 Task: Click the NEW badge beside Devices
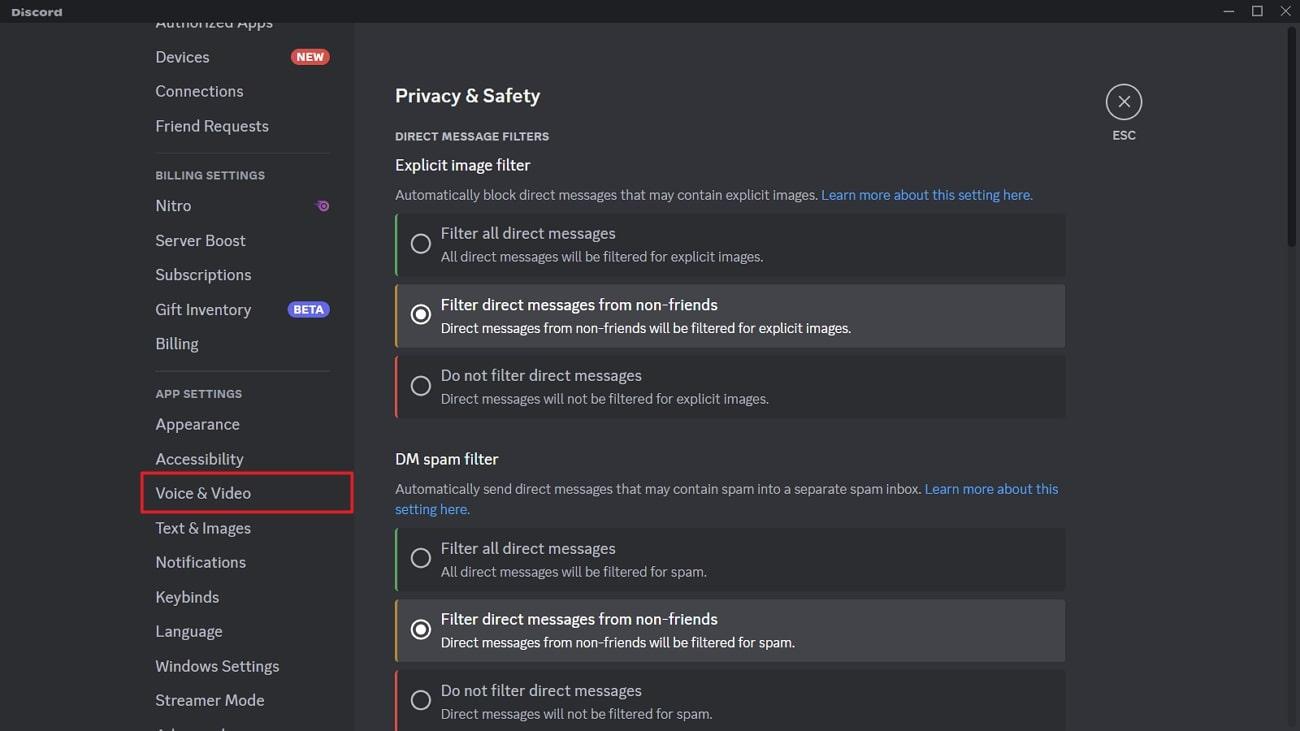(x=310, y=56)
